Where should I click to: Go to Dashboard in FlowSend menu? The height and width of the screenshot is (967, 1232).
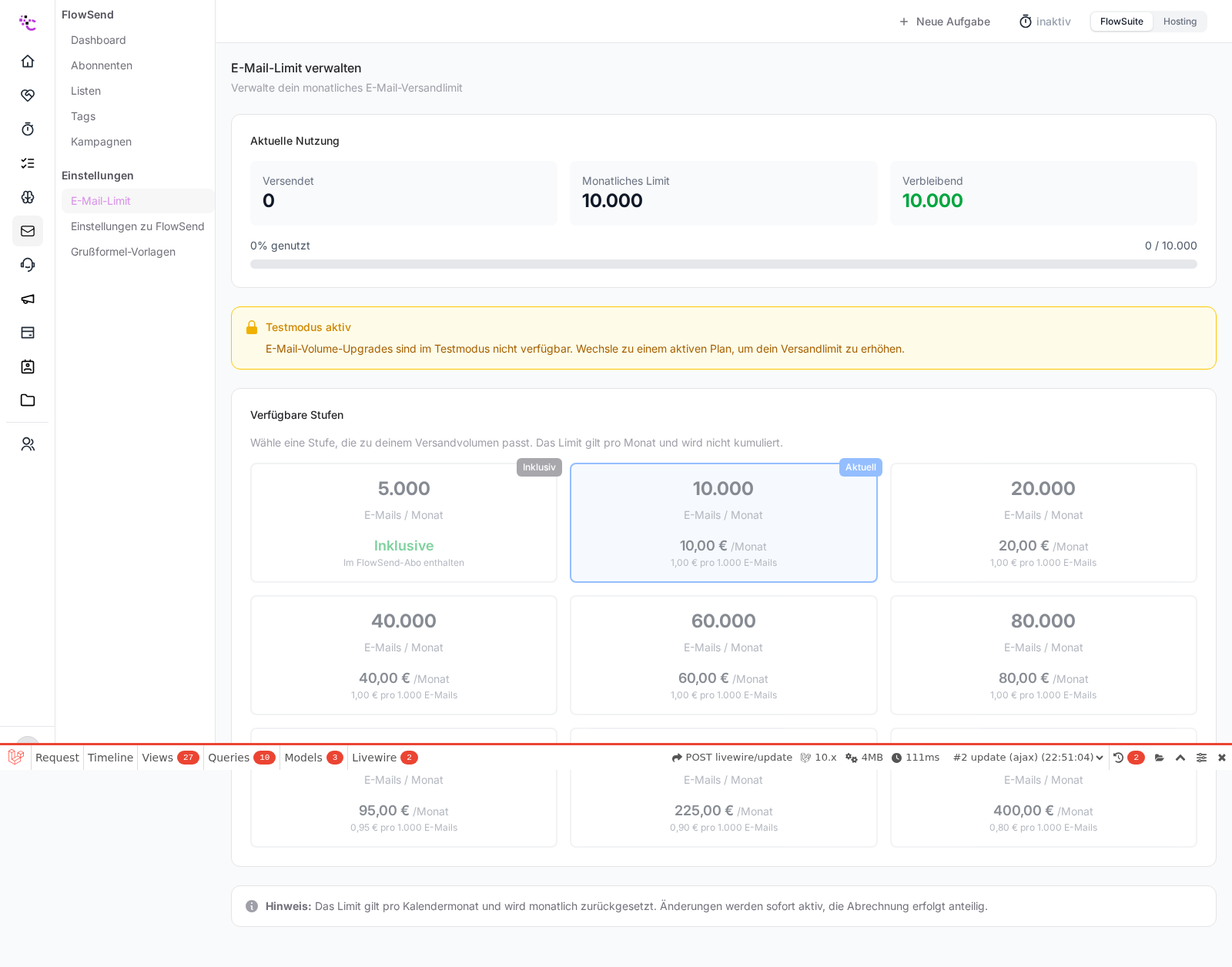pyautogui.click(x=138, y=40)
